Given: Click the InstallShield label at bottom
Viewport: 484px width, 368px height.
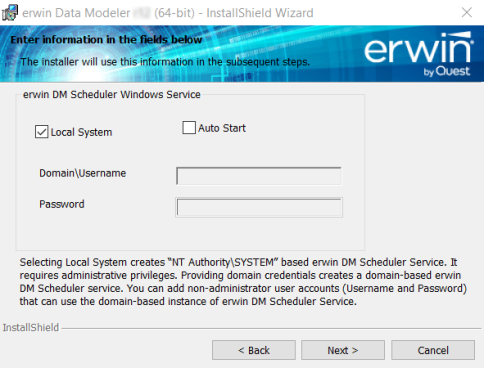Looking at the screenshot, I should click(x=31, y=328).
